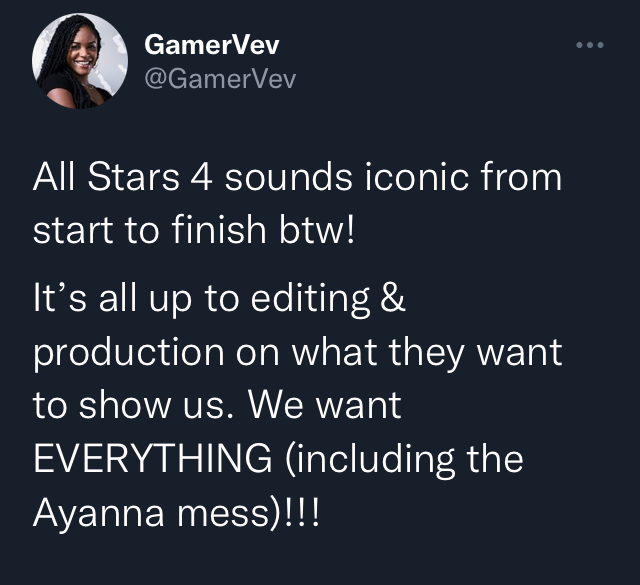
Task: Click the tweet text starting 'All Stars 4'
Action: point(297,203)
